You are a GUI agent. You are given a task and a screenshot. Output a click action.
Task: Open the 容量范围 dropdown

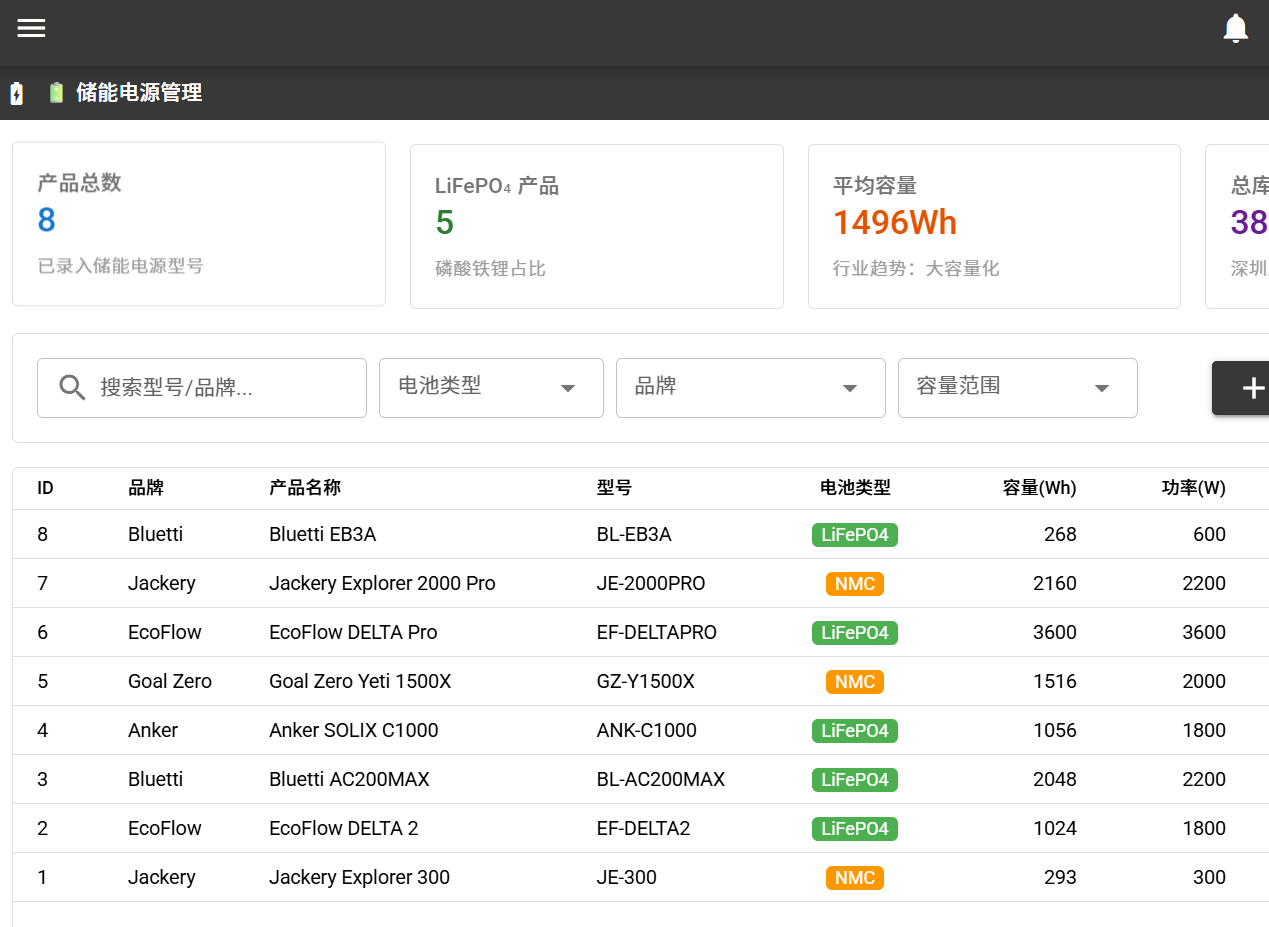[1018, 388]
